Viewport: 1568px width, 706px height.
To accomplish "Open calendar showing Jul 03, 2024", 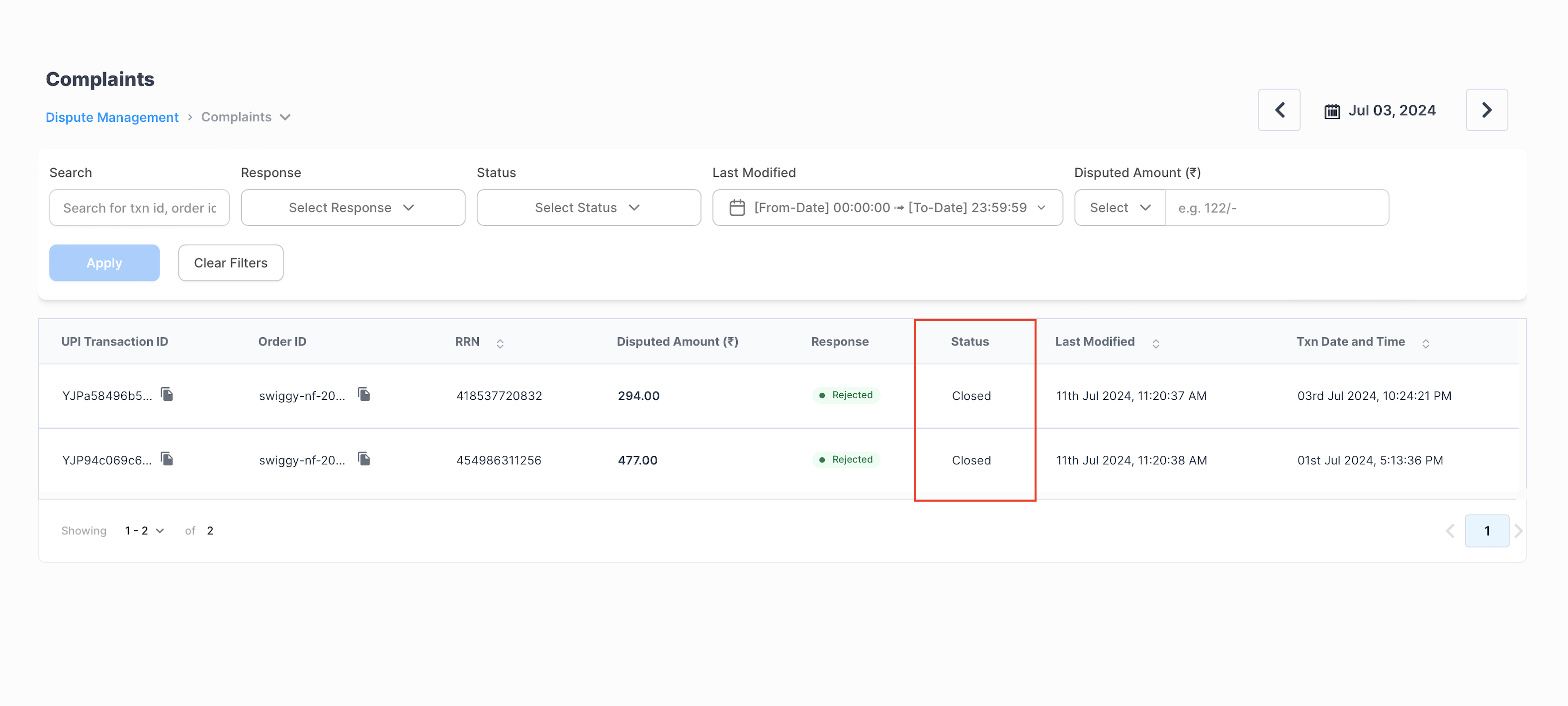I will (1379, 111).
